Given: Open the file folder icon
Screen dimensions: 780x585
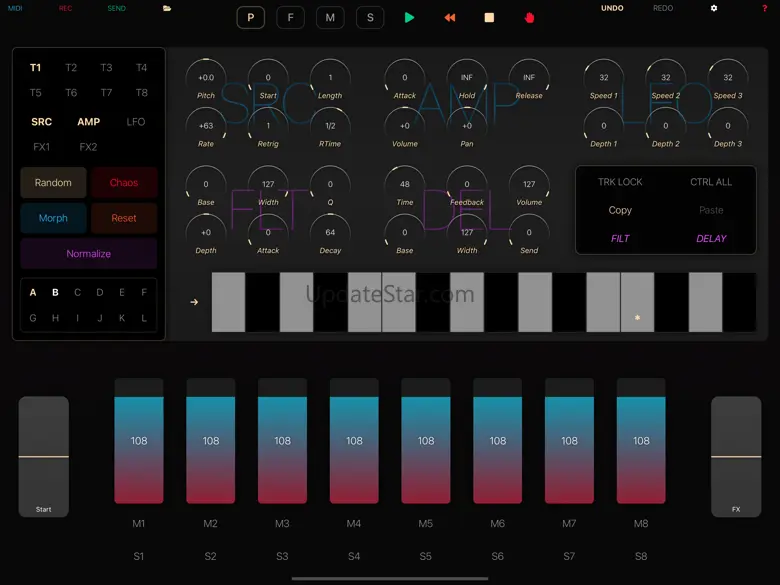Looking at the screenshot, I should click(x=167, y=8).
